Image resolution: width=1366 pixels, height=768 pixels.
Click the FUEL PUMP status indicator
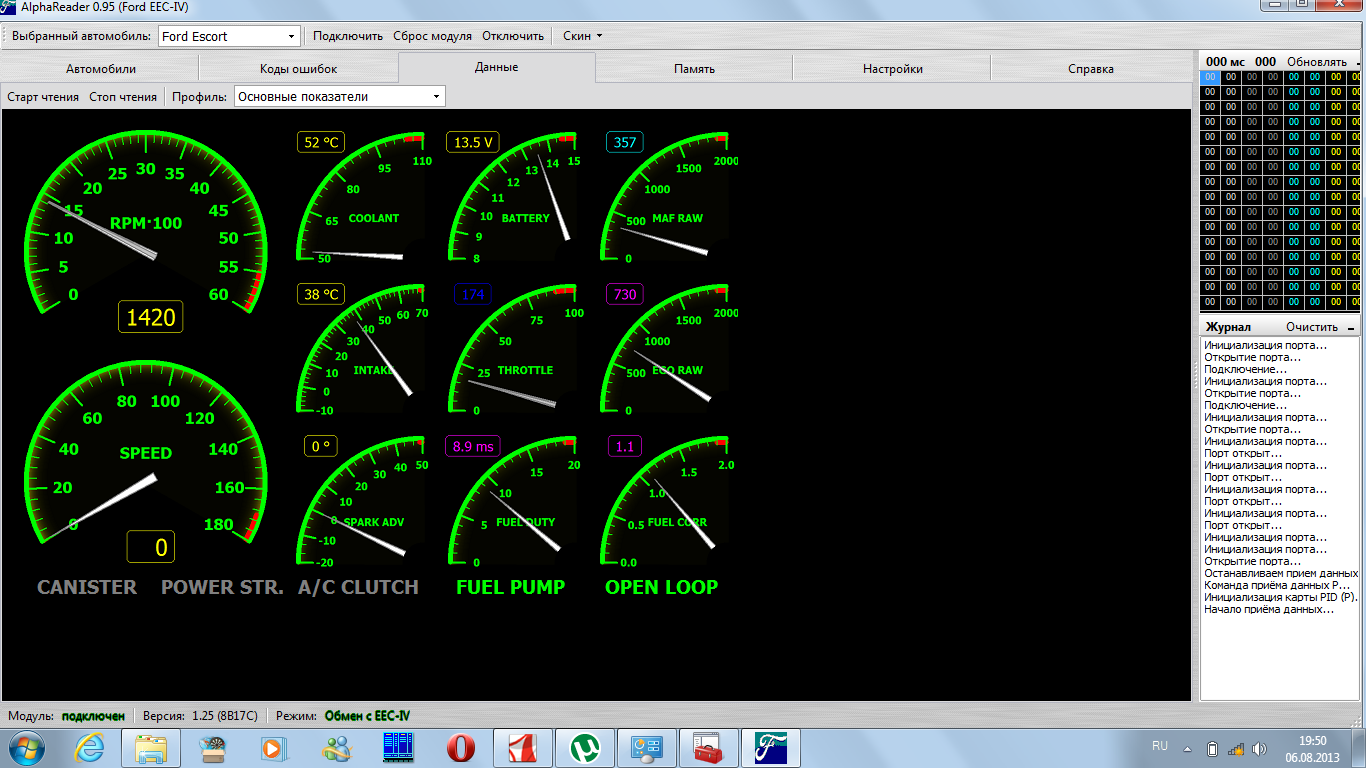(x=510, y=587)
